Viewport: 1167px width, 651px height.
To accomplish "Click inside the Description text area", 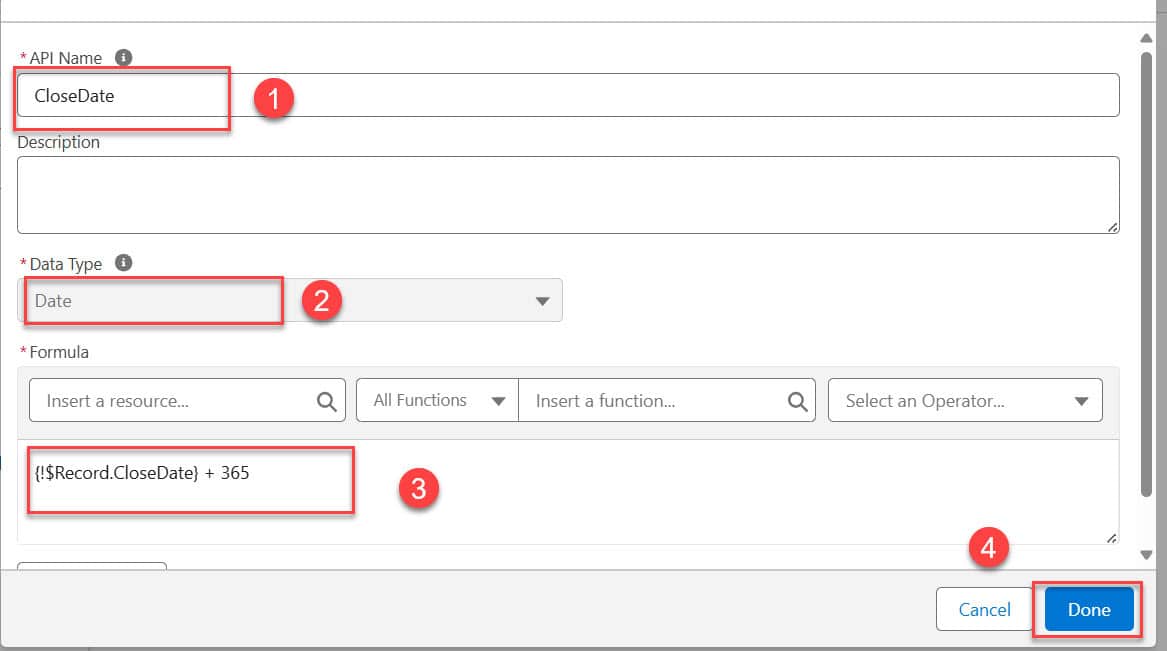I will [568, 195].
